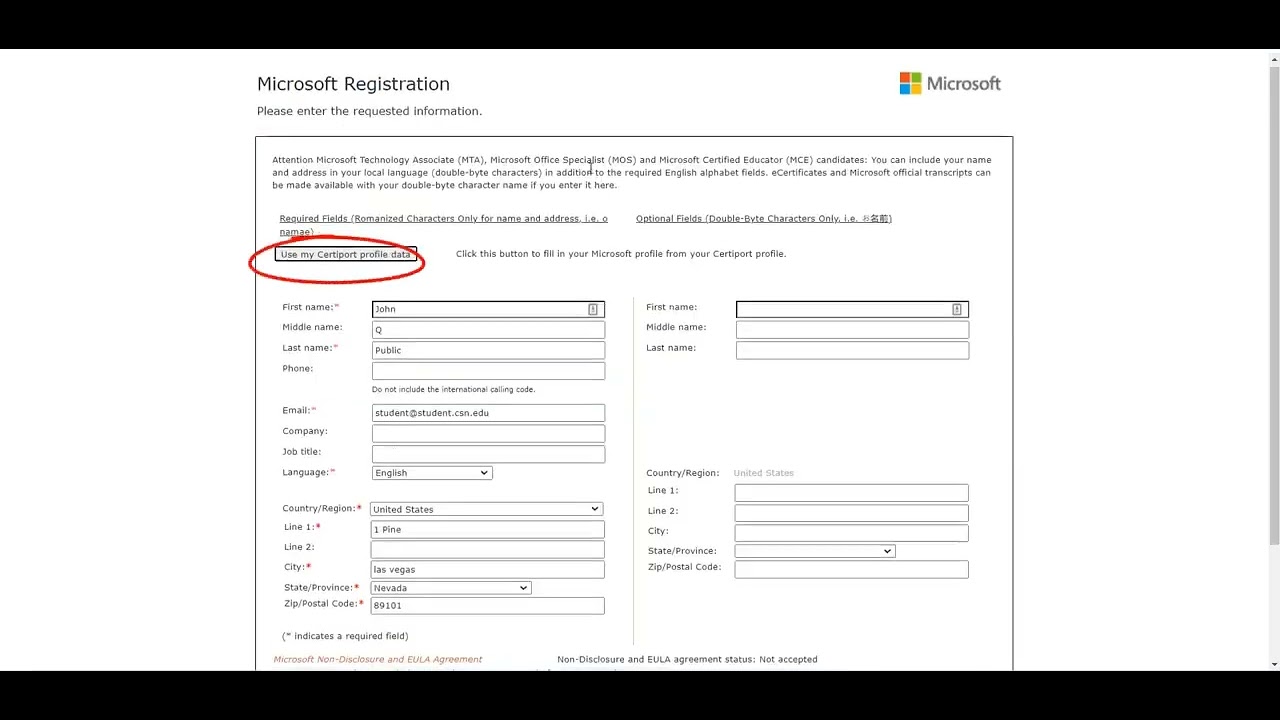
Task: Open Microsoft Non-Disclosure and EULA Agreement link
Action: tap(378, 659)
